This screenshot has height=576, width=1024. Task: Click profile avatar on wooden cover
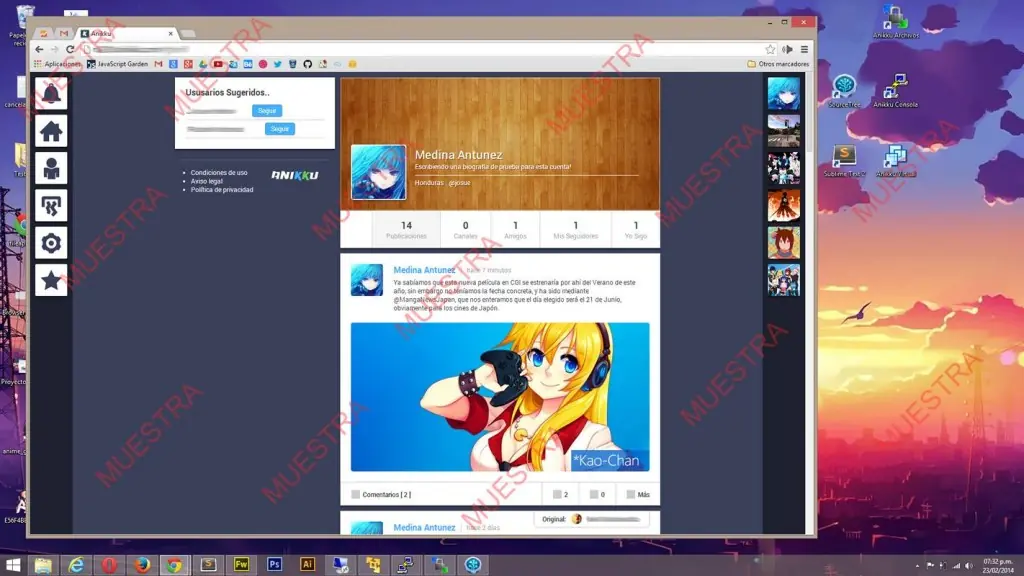[x=378, y=172]
